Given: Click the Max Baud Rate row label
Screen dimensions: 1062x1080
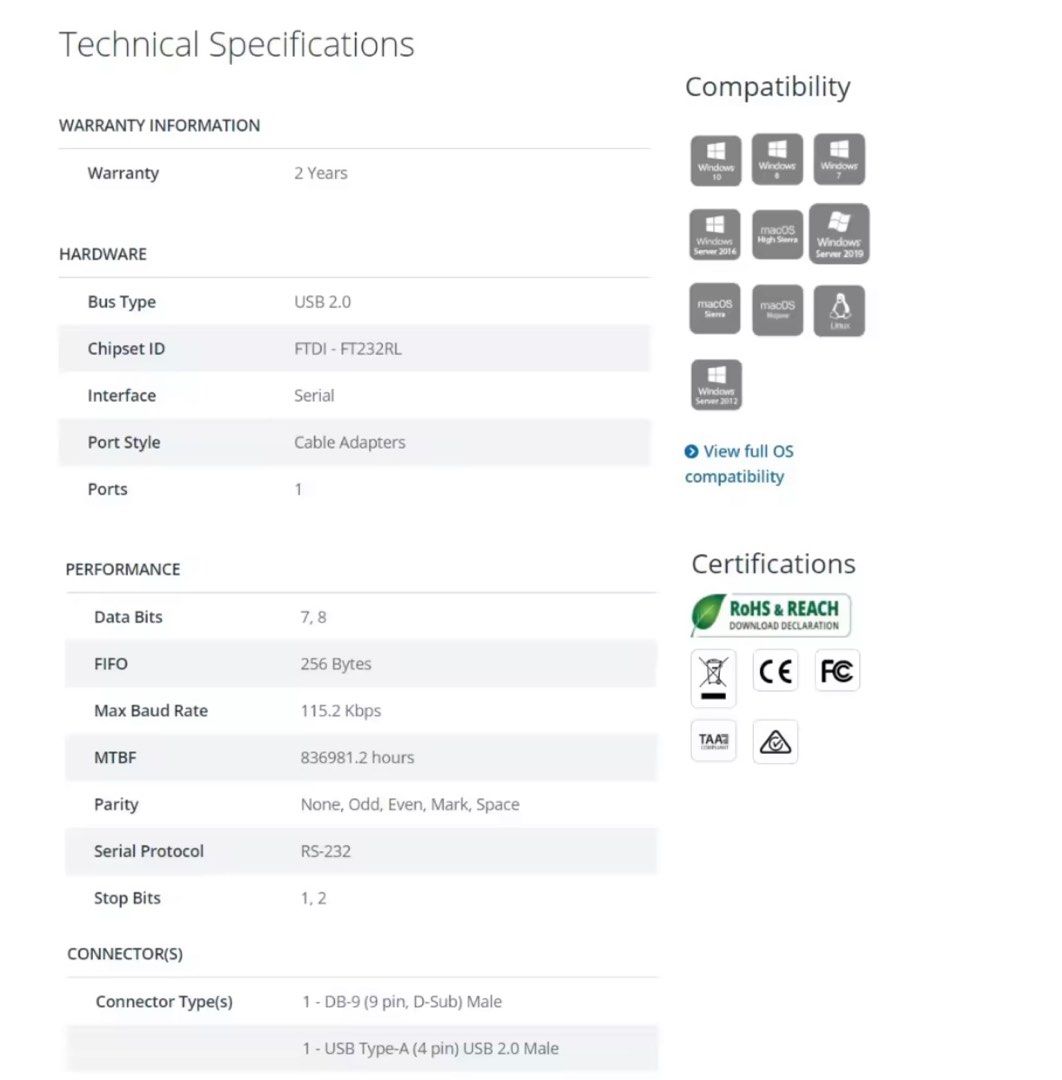Looking at the screenshot, I should click(151, 711).
